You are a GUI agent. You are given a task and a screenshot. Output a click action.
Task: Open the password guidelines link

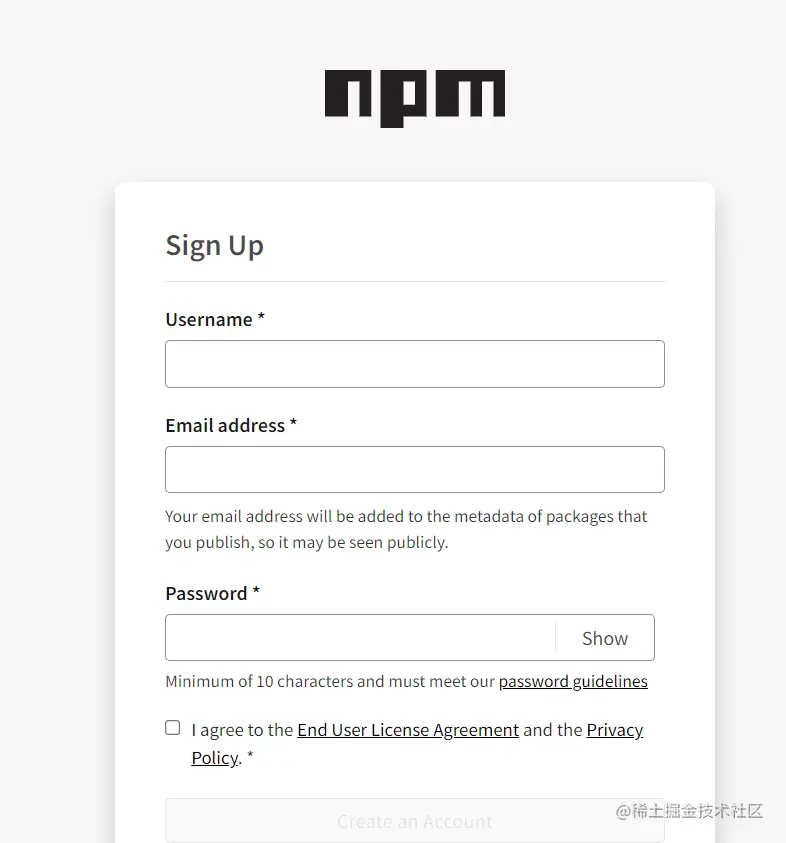click(573, 681)
